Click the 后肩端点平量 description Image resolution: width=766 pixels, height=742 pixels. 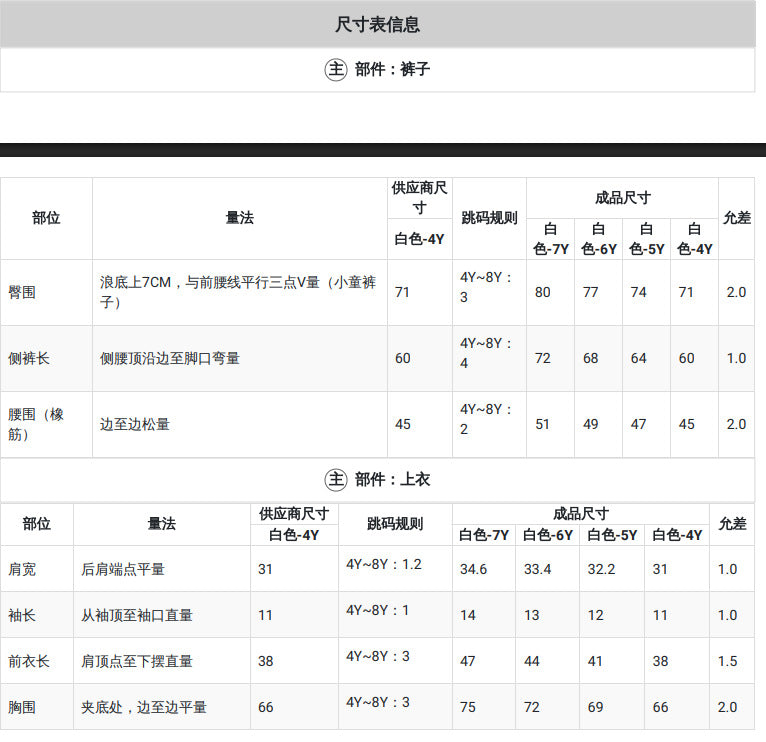point(123,569)
